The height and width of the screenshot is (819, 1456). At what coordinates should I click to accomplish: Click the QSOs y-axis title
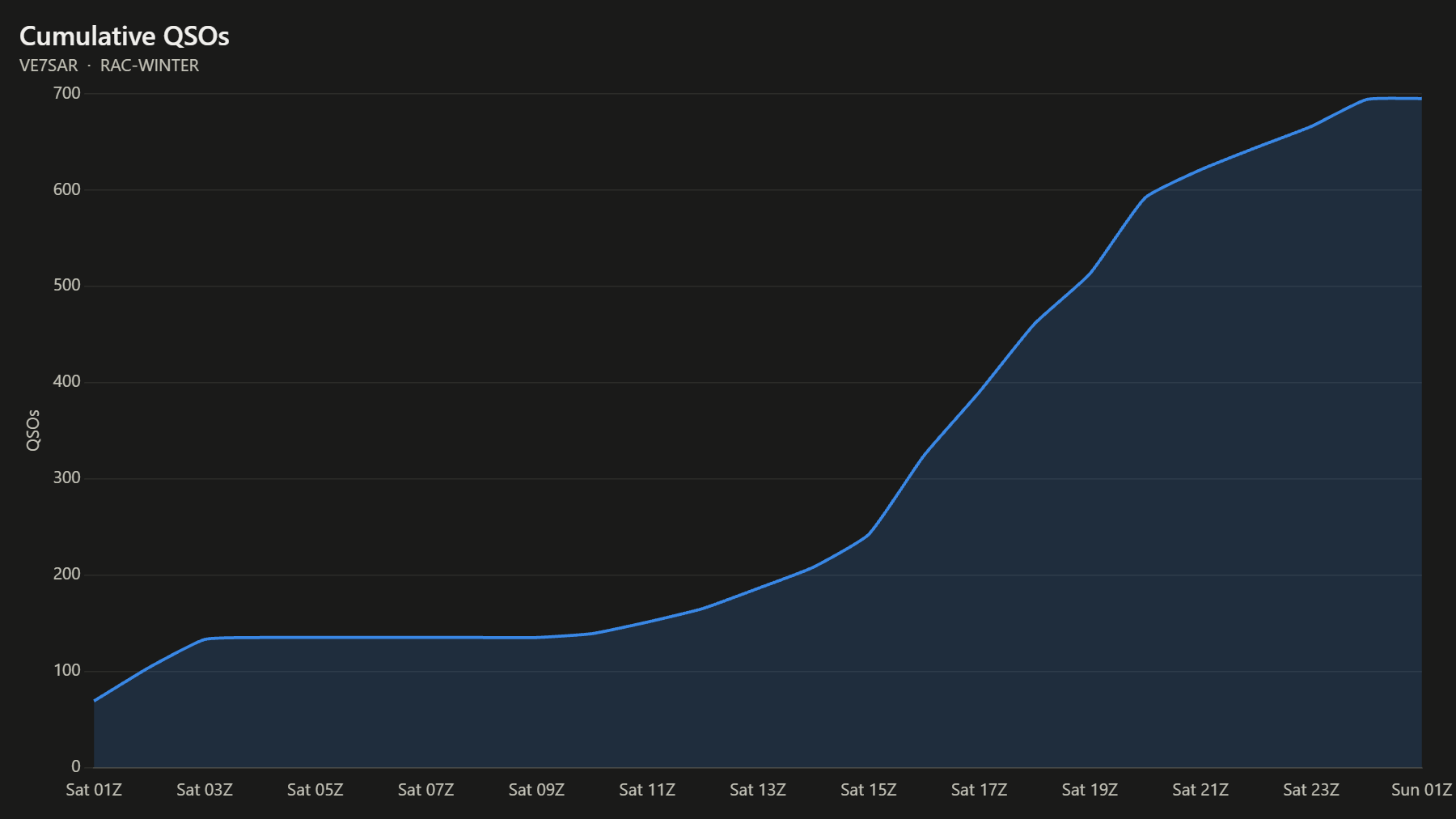[x=33, y=430]
